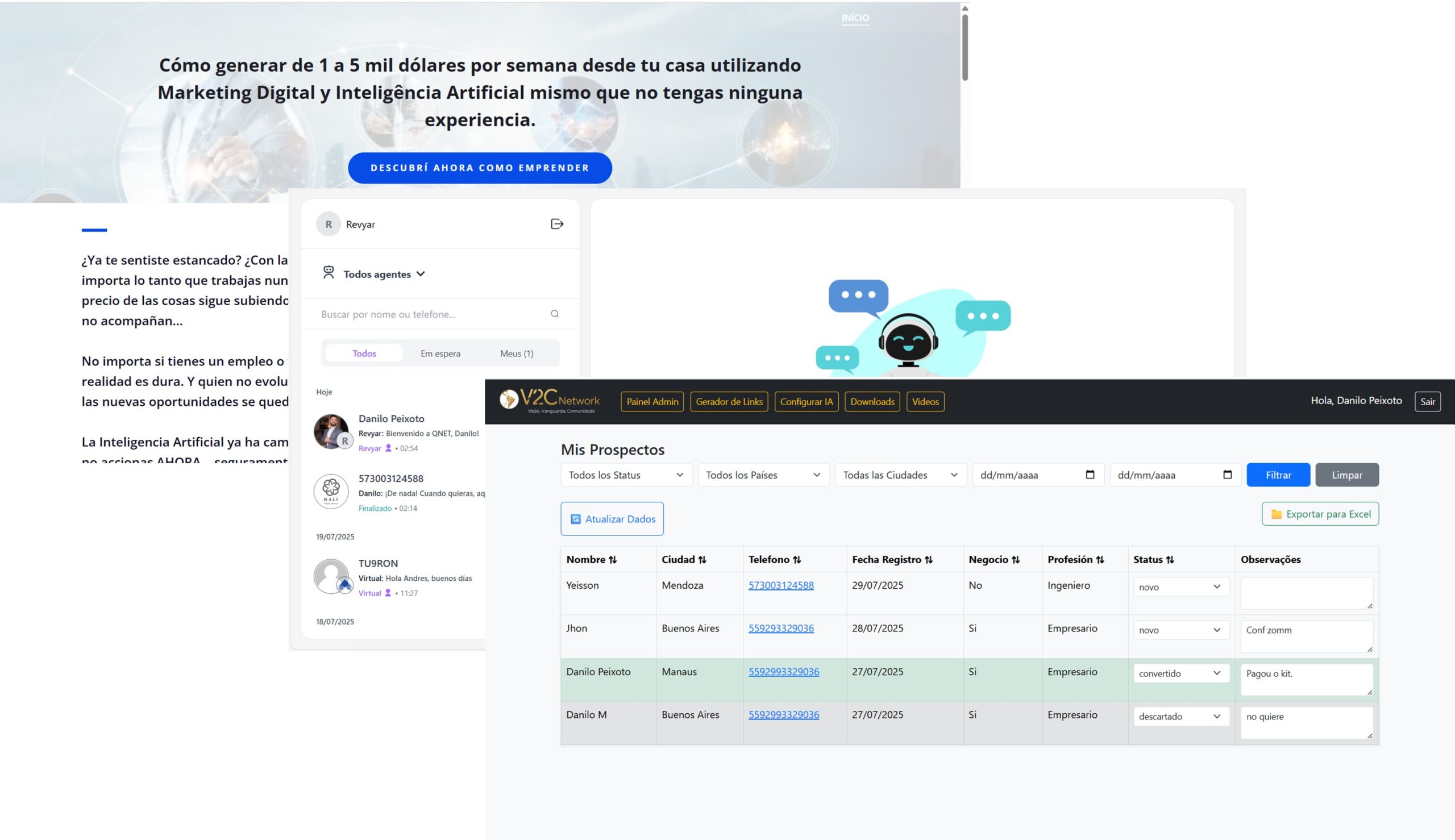Click the Exportar para Excel button

point(1320,514)
